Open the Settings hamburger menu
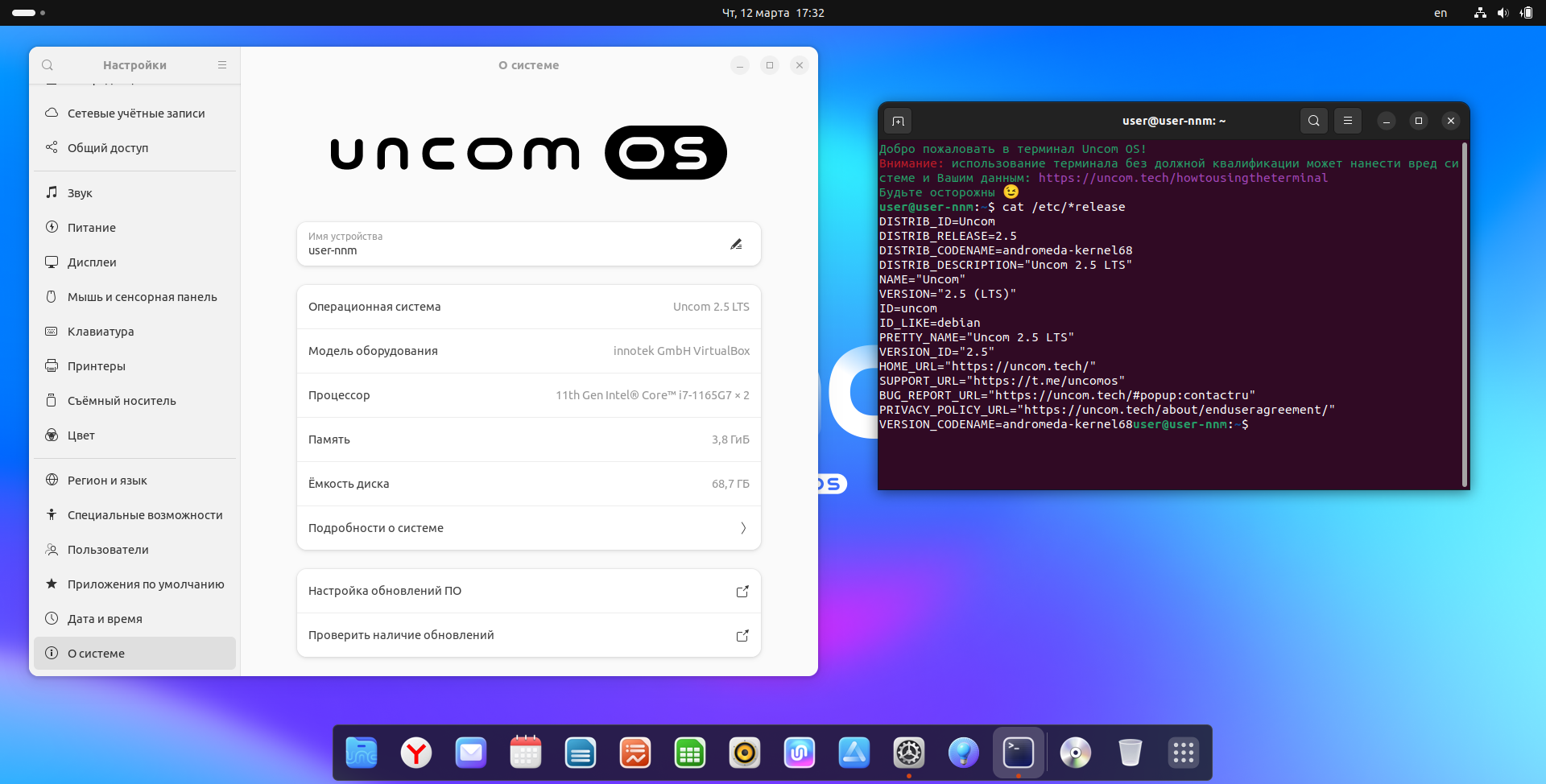 point(222,65)
